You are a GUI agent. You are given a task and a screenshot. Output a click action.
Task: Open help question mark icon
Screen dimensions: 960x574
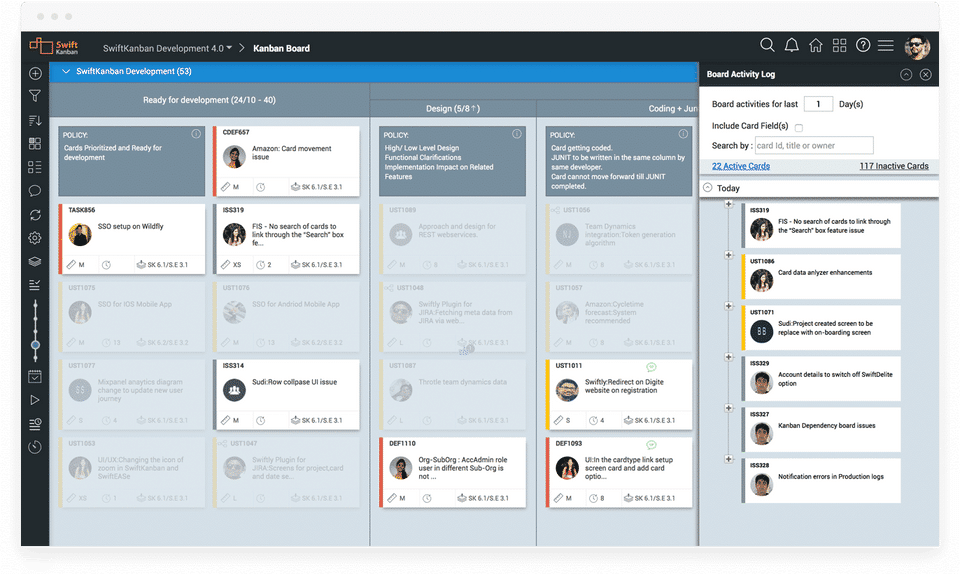tap(863, 45)
